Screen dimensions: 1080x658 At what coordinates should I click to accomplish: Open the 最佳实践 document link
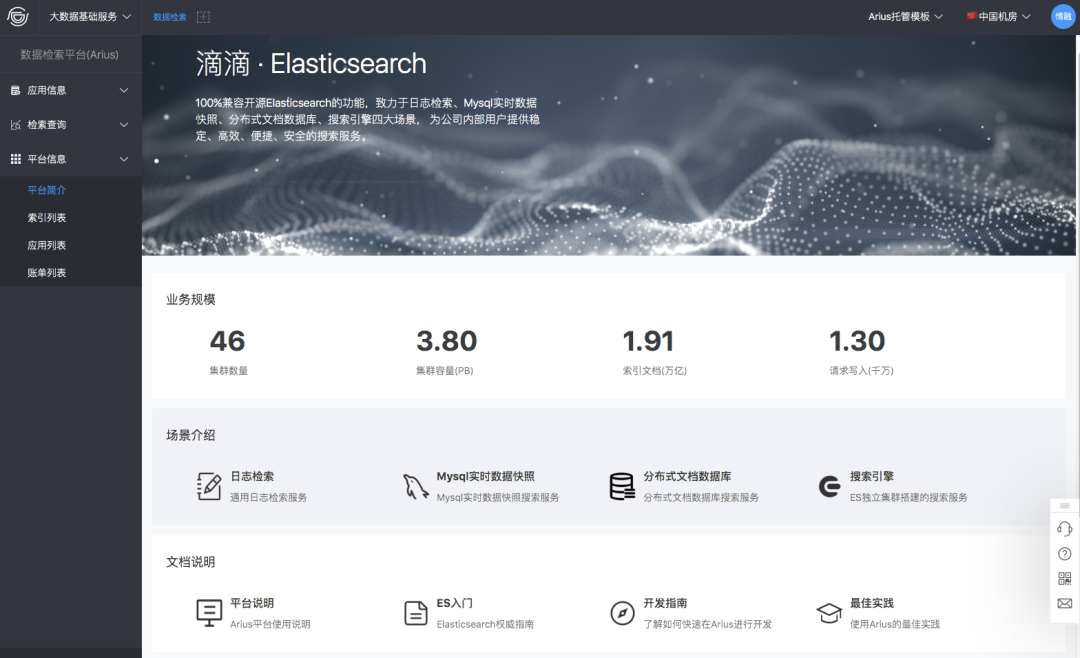tap(872, 603)
